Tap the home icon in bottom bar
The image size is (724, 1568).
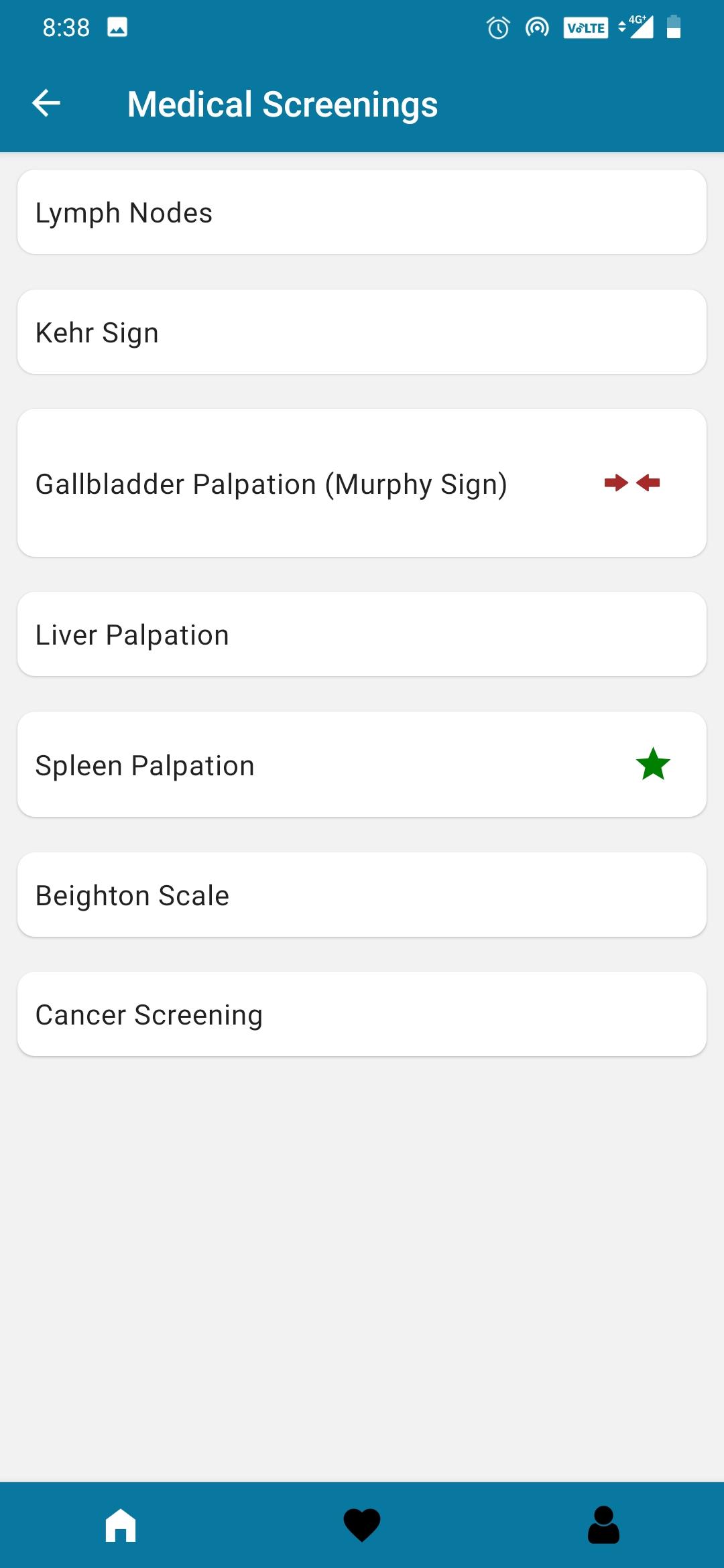click(121, 1525)
